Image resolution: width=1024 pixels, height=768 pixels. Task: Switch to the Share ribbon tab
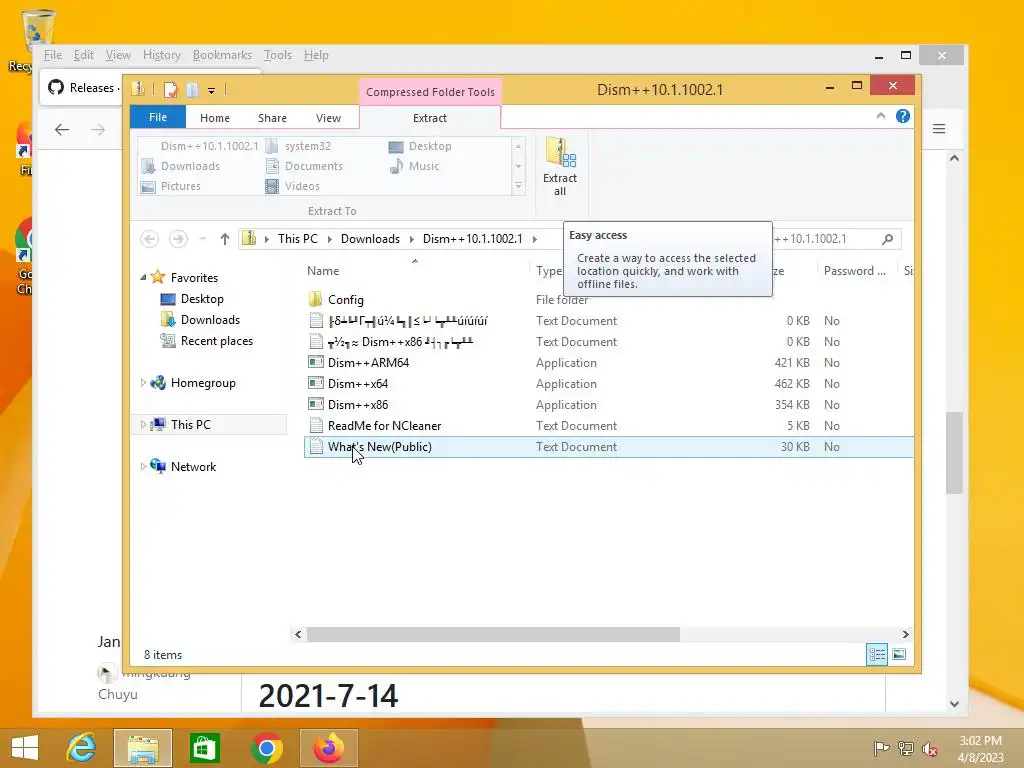(x=272, y=118)
